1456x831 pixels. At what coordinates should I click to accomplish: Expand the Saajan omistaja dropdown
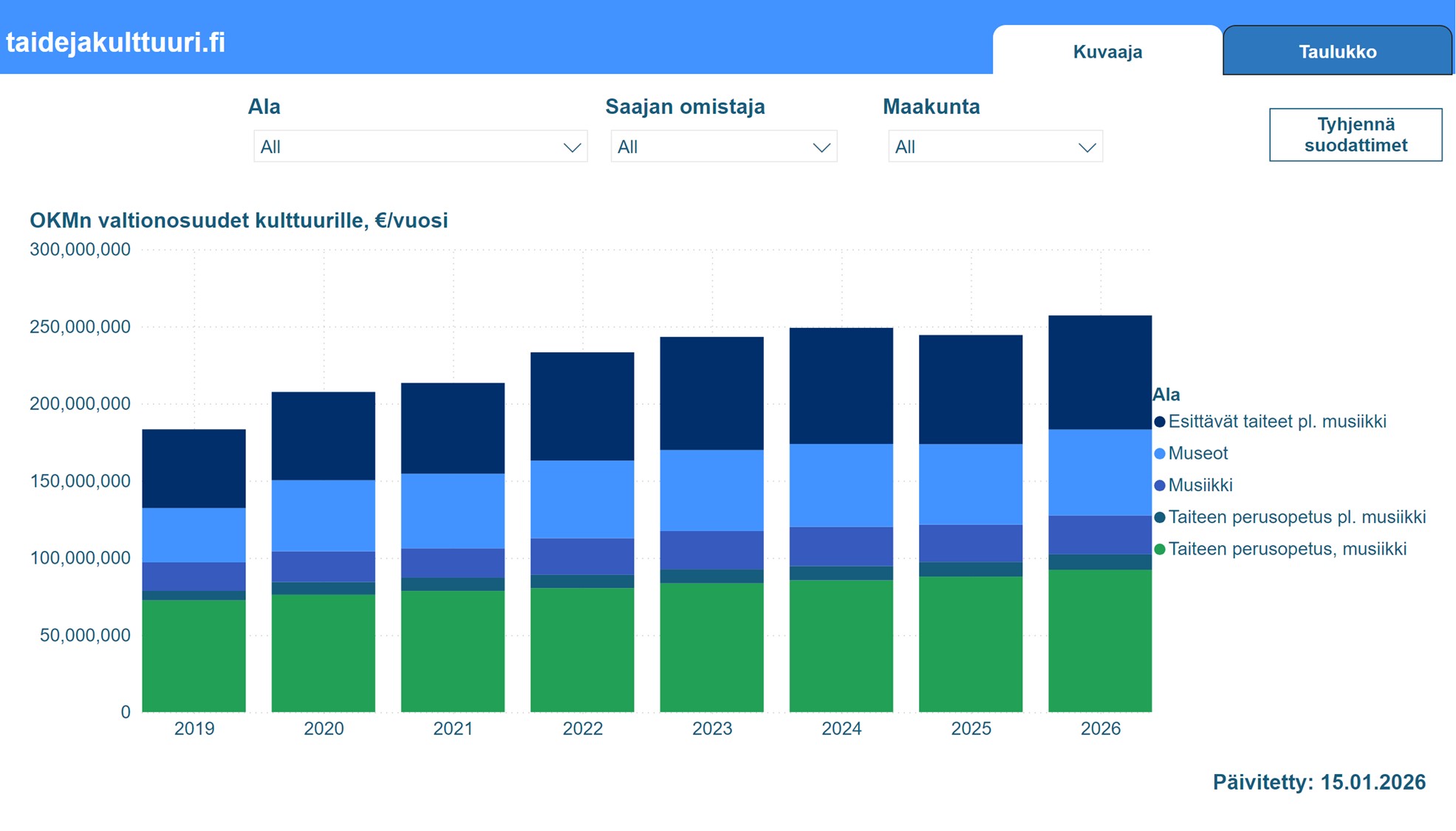point(723,147)
